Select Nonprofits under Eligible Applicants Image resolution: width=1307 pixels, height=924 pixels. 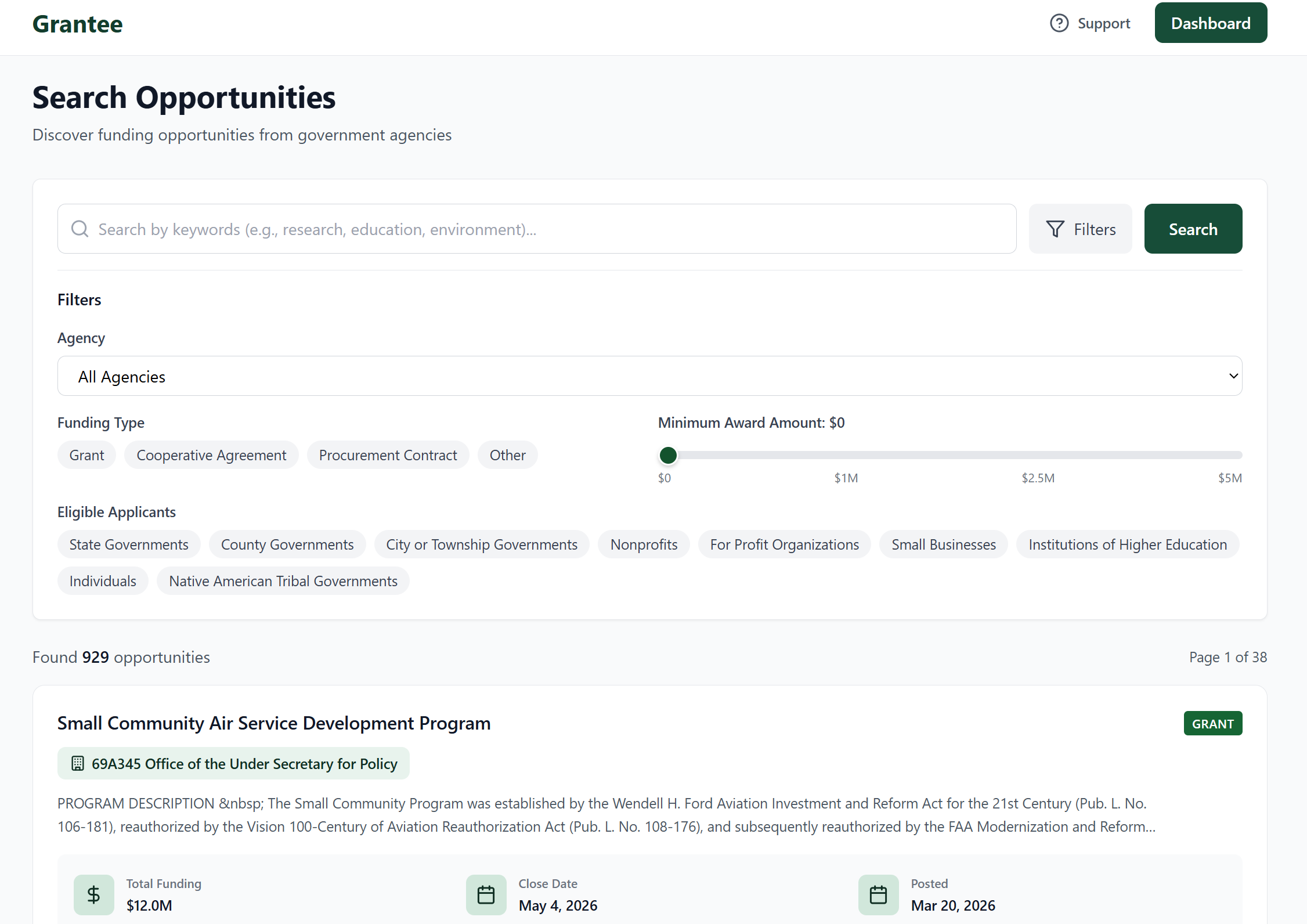coord(644,544)
